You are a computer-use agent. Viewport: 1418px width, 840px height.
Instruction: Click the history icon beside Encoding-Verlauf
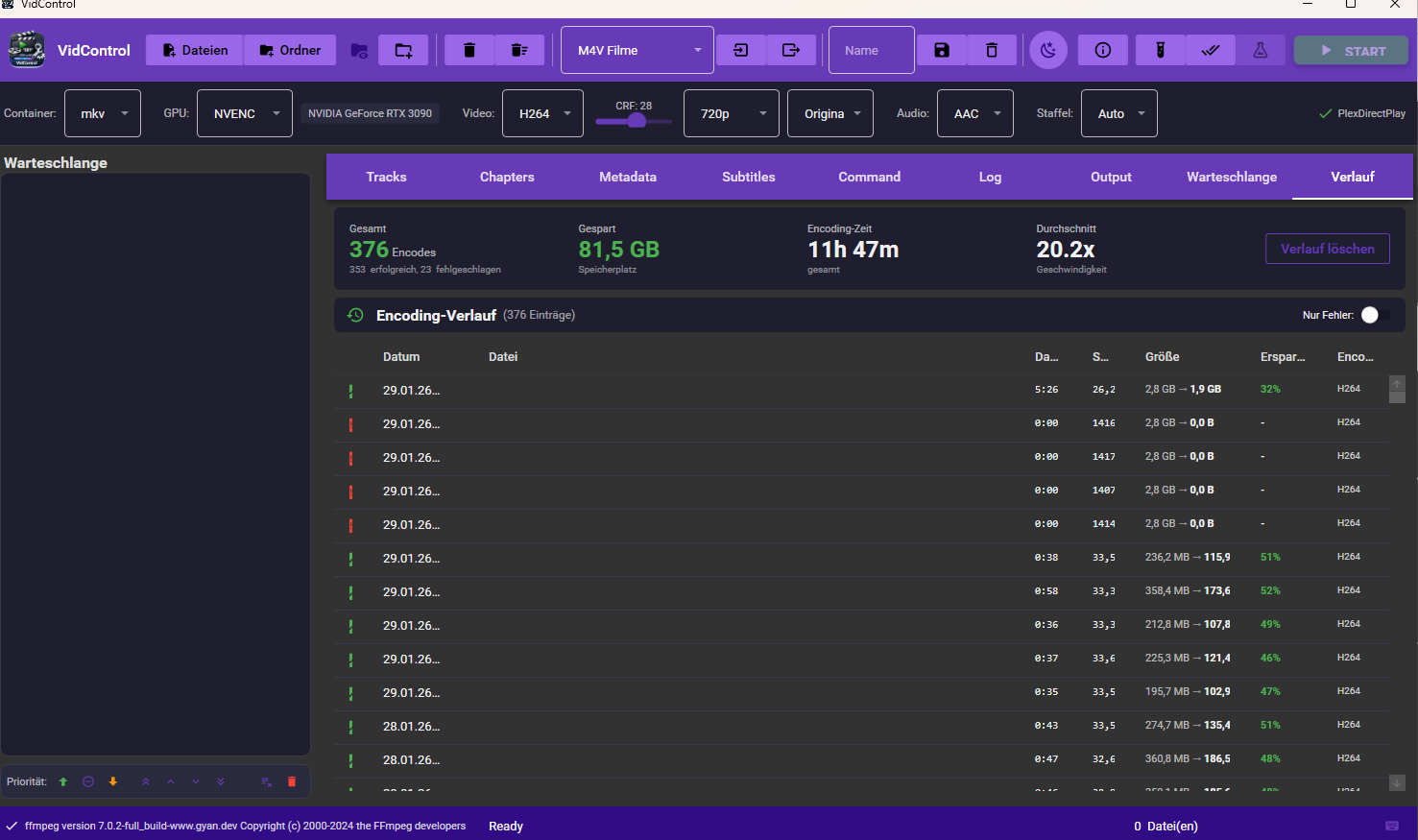355,315
